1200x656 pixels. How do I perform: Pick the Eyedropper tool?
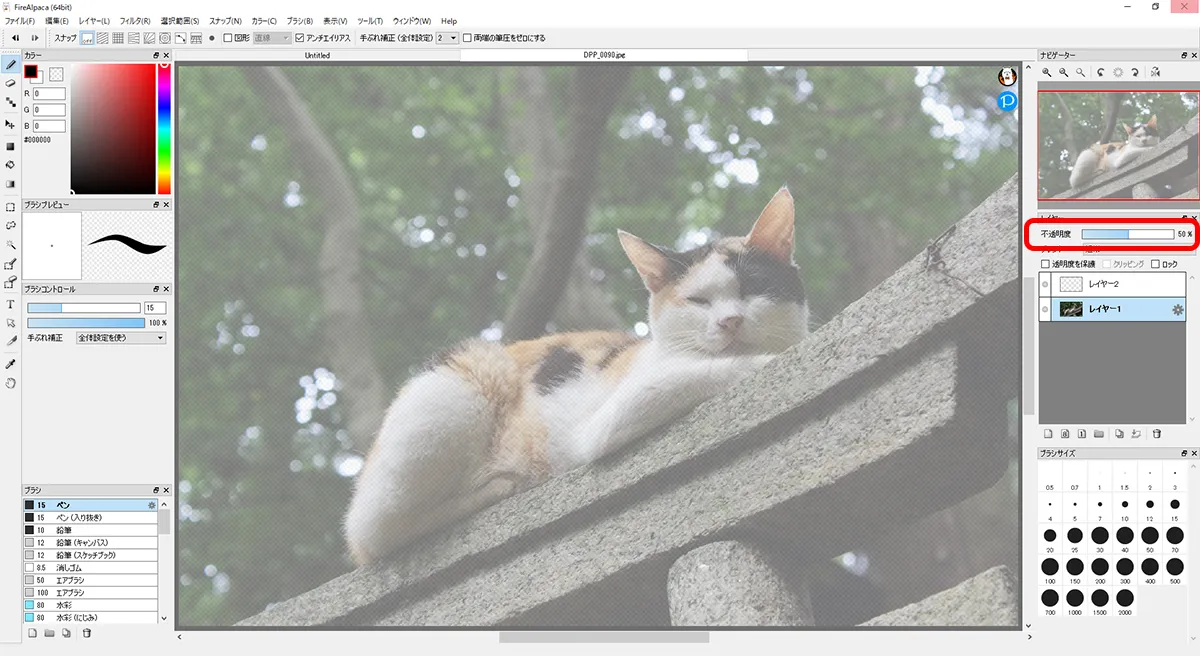coord(10,363)
